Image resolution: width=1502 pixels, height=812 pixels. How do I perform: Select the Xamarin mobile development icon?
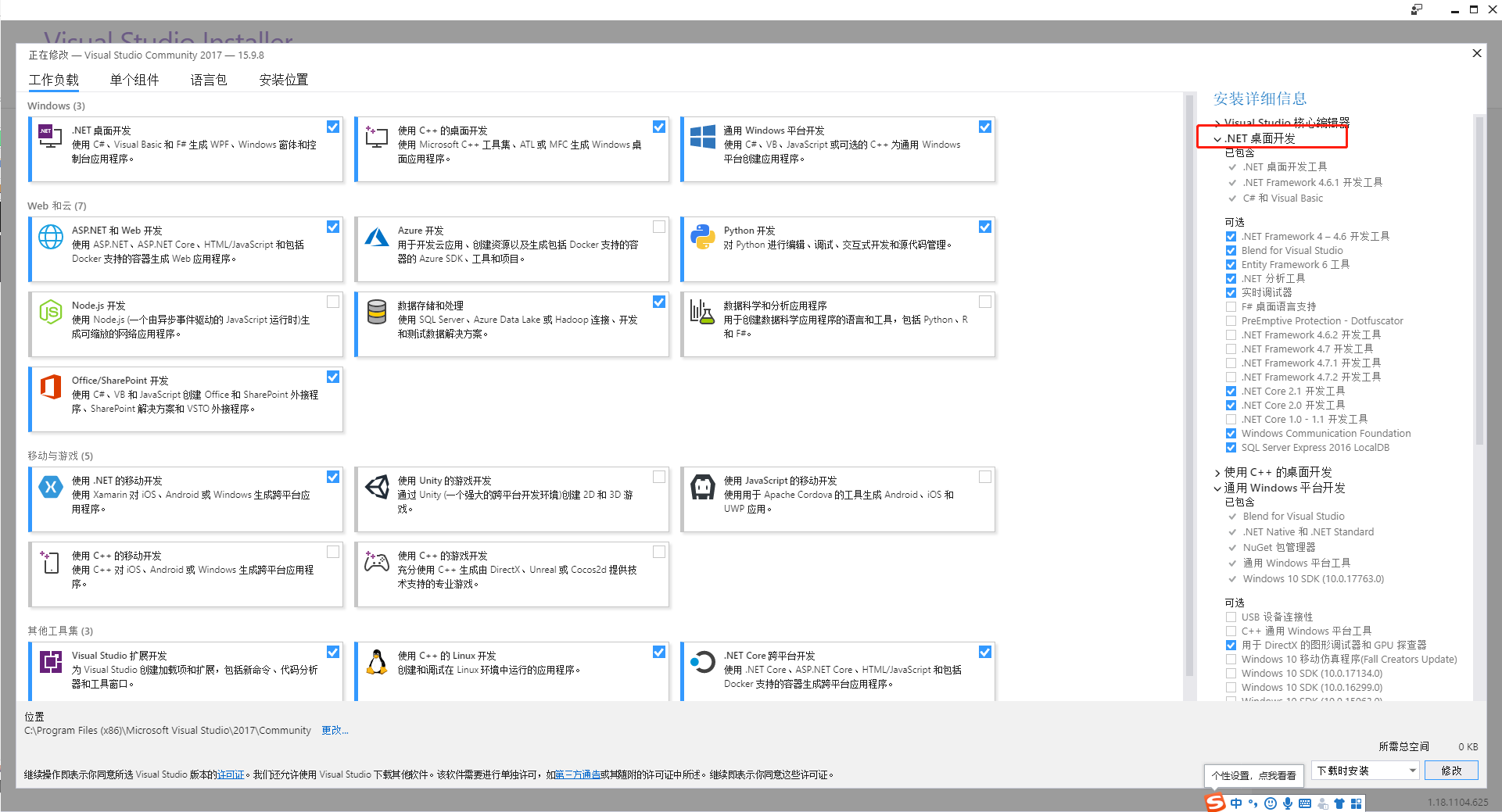pos(50,486)
